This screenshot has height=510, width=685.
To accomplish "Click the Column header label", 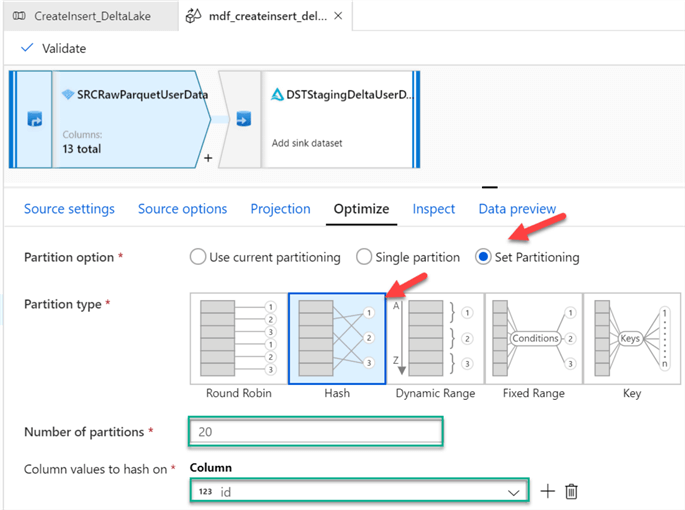I will coord(211,468).
